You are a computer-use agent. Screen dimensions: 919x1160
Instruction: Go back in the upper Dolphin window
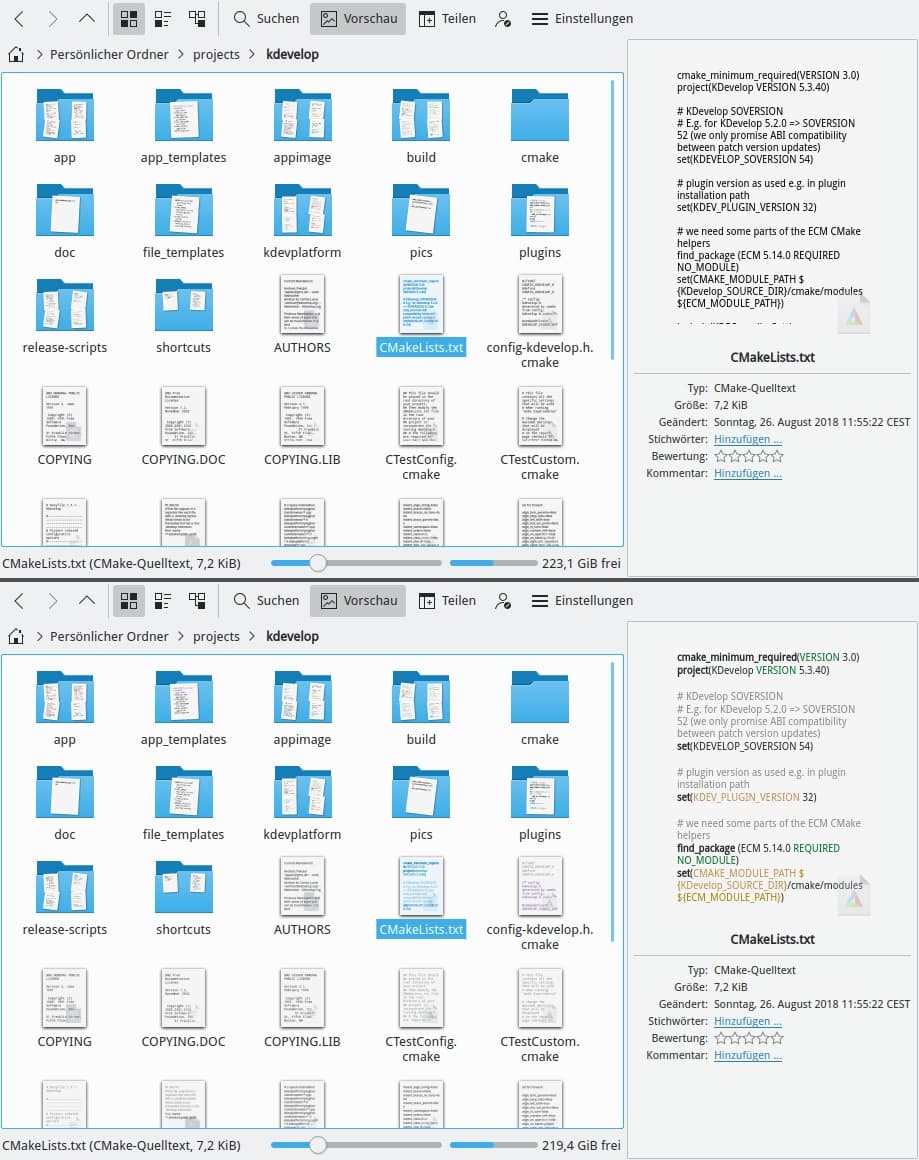click(x=19, y=18)
